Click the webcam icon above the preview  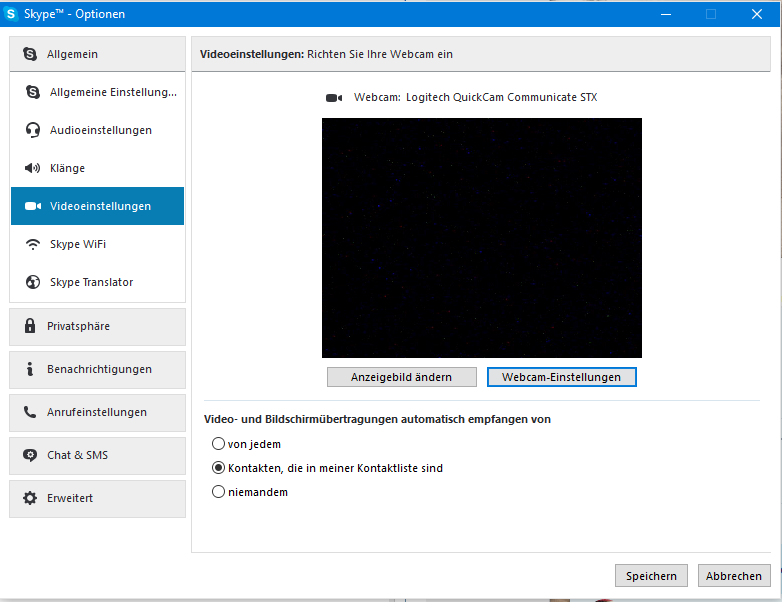click(334, 98)
